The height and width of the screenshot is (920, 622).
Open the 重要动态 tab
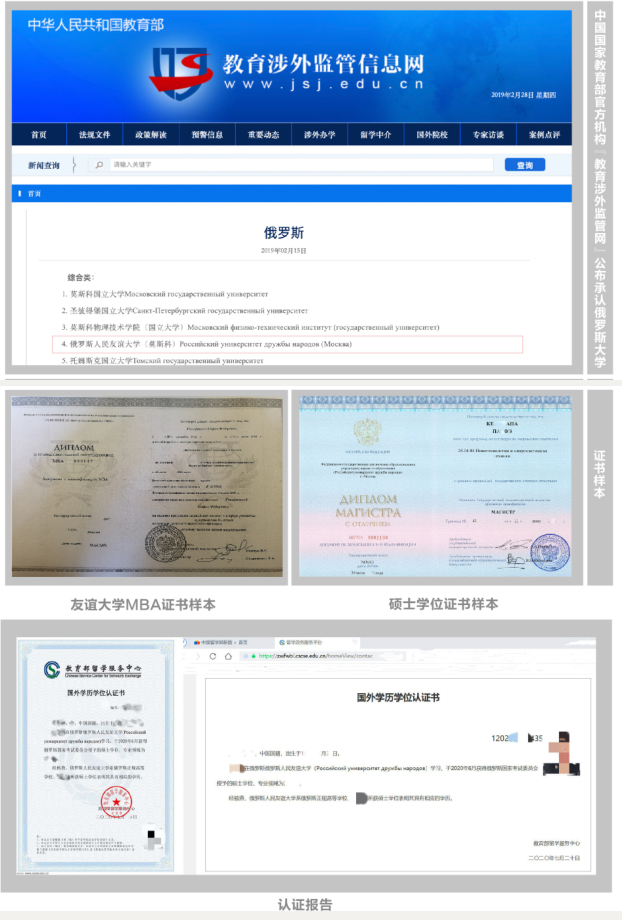pos(263,134)
